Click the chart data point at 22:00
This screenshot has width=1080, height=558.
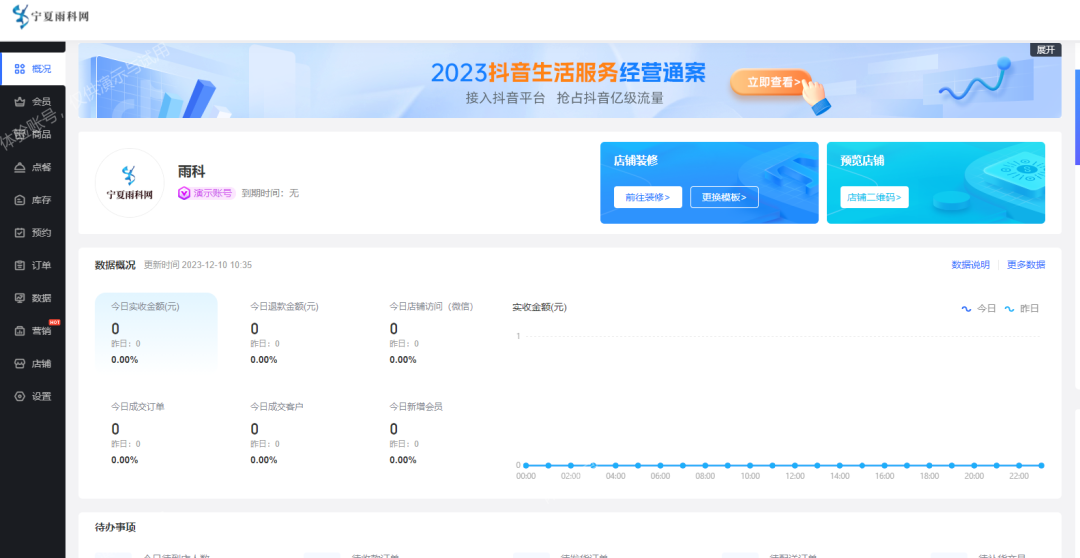point(1019,466)
